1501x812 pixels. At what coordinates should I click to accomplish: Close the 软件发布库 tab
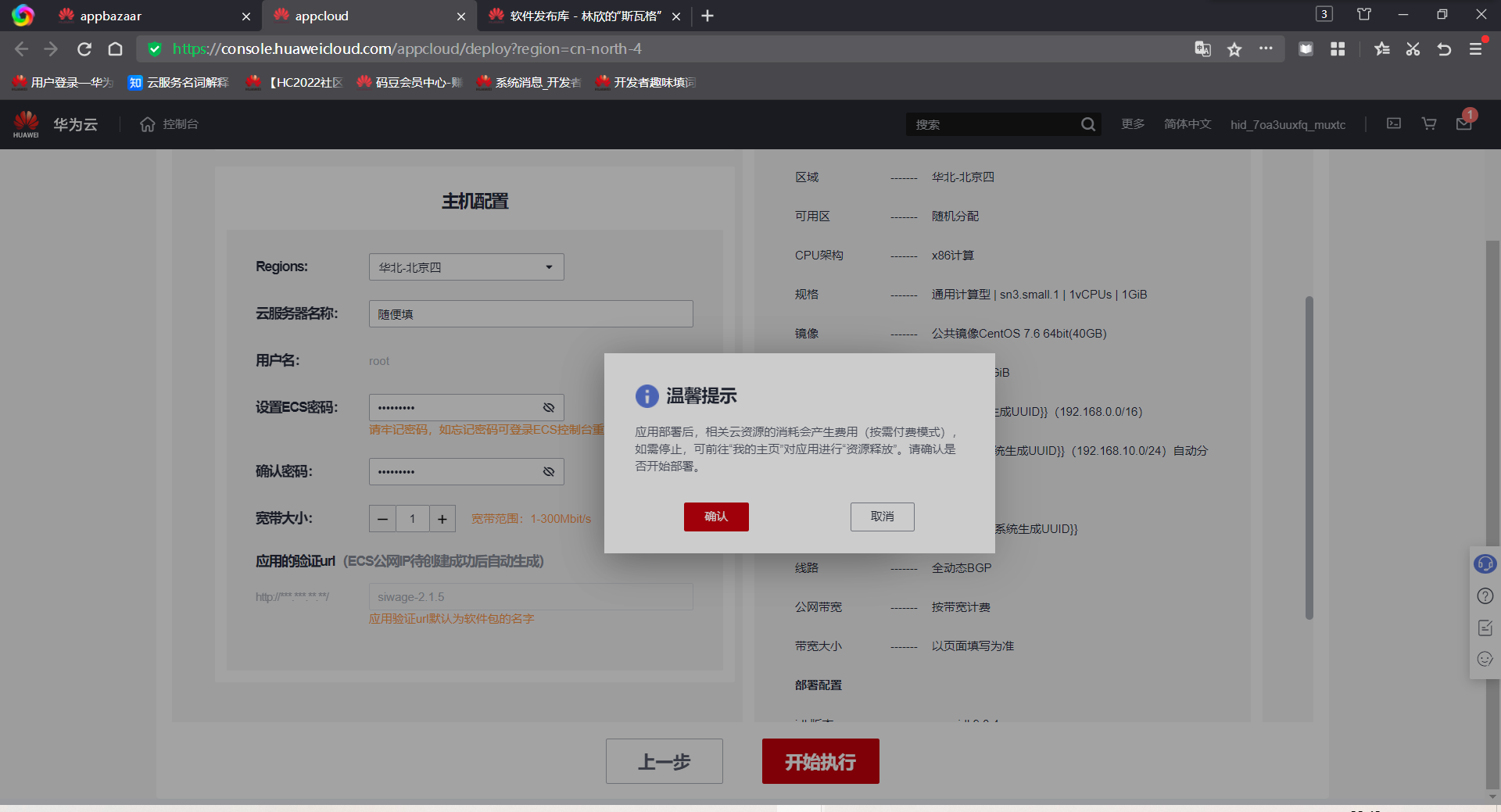[676, 16]
